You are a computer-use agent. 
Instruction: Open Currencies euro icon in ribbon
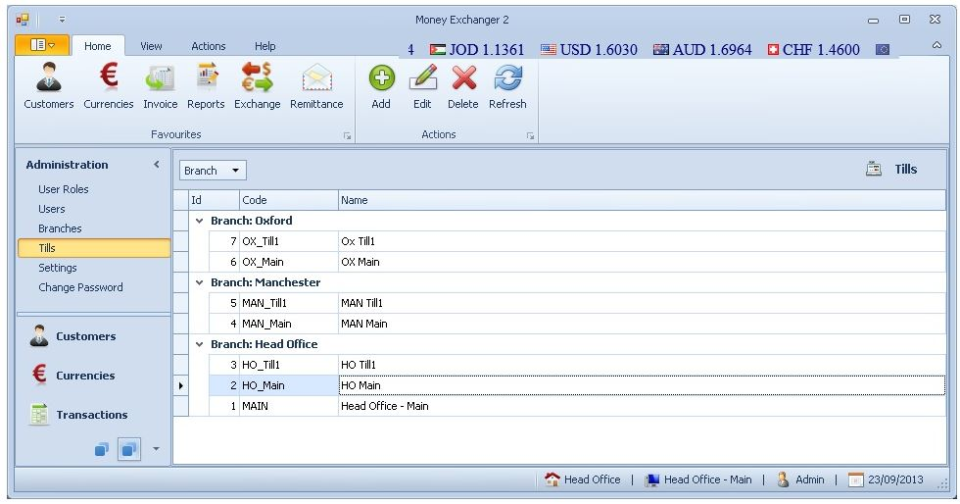click(108, 86)
